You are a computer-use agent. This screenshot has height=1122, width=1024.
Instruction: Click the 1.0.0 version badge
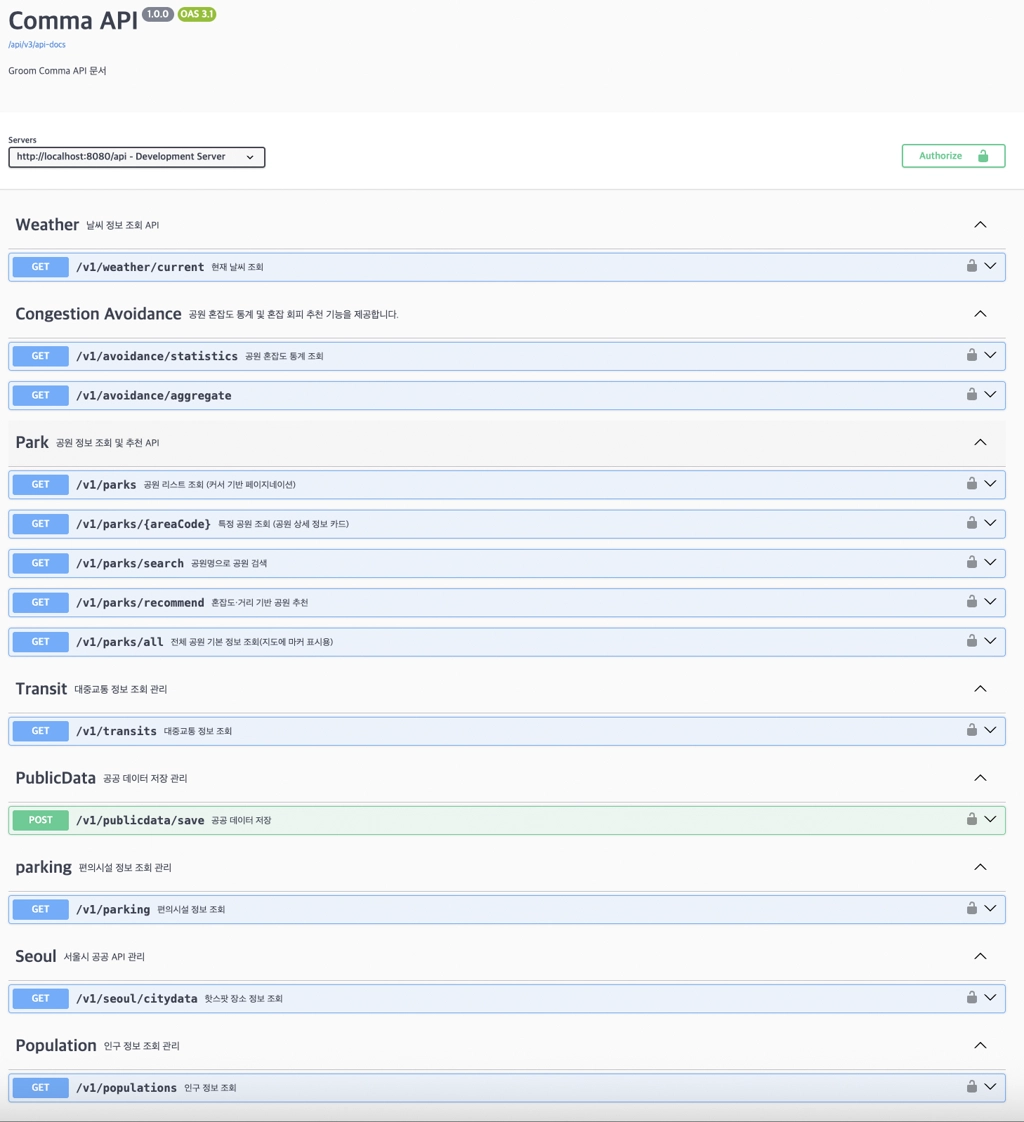[158, 14]
